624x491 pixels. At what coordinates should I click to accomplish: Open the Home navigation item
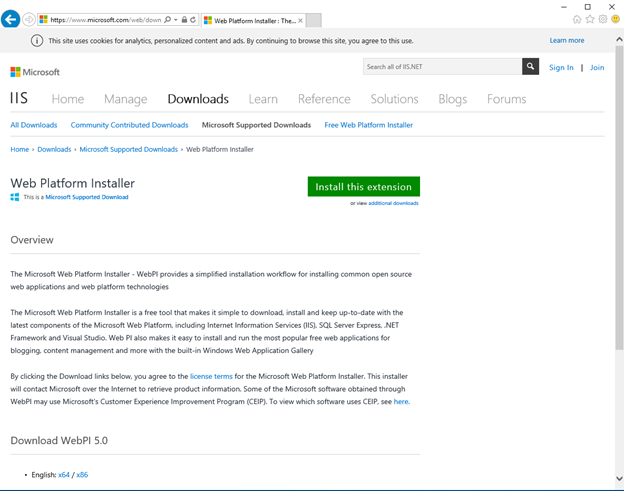68,99
